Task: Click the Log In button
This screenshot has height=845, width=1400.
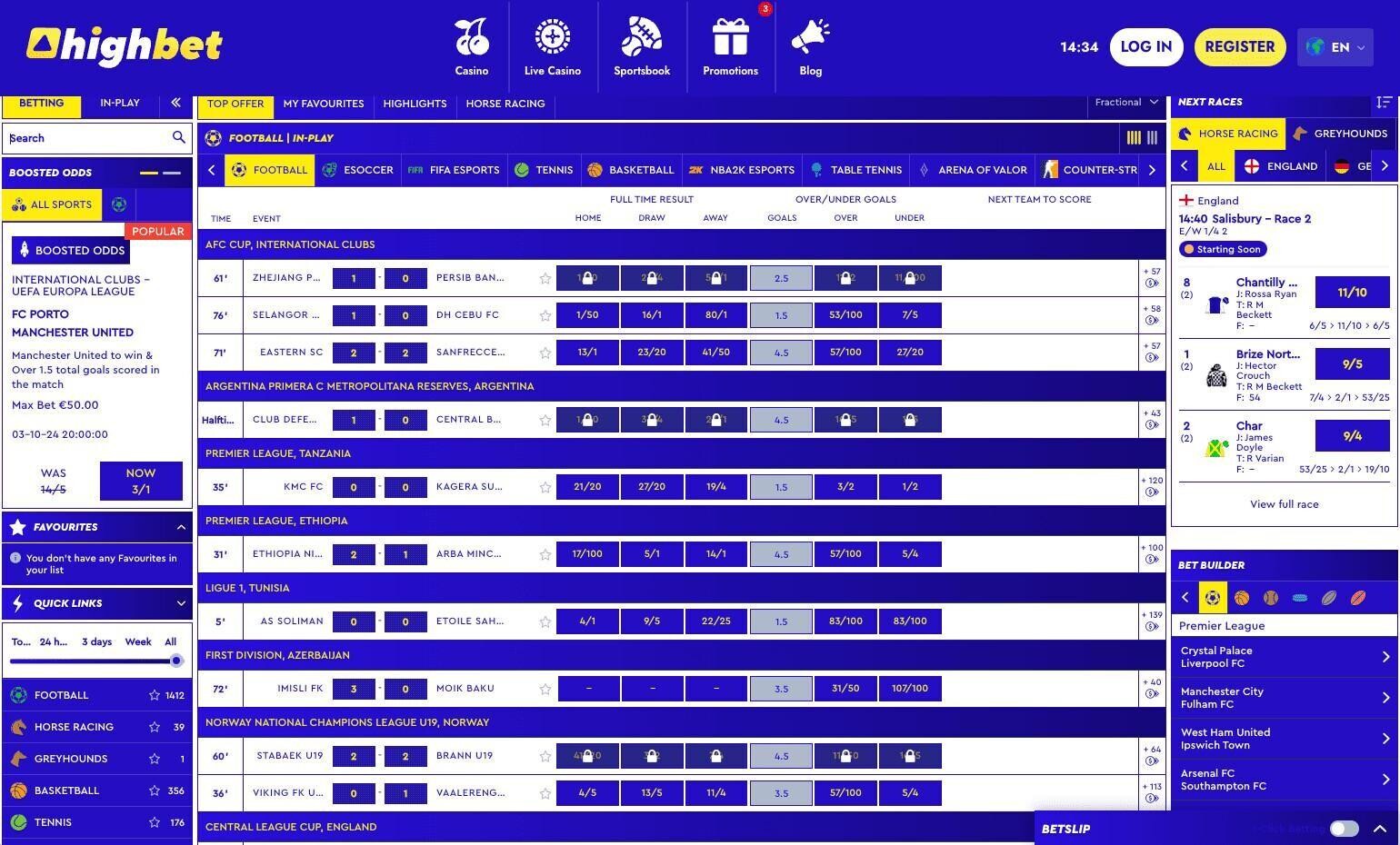Action: pos(1145,47)
